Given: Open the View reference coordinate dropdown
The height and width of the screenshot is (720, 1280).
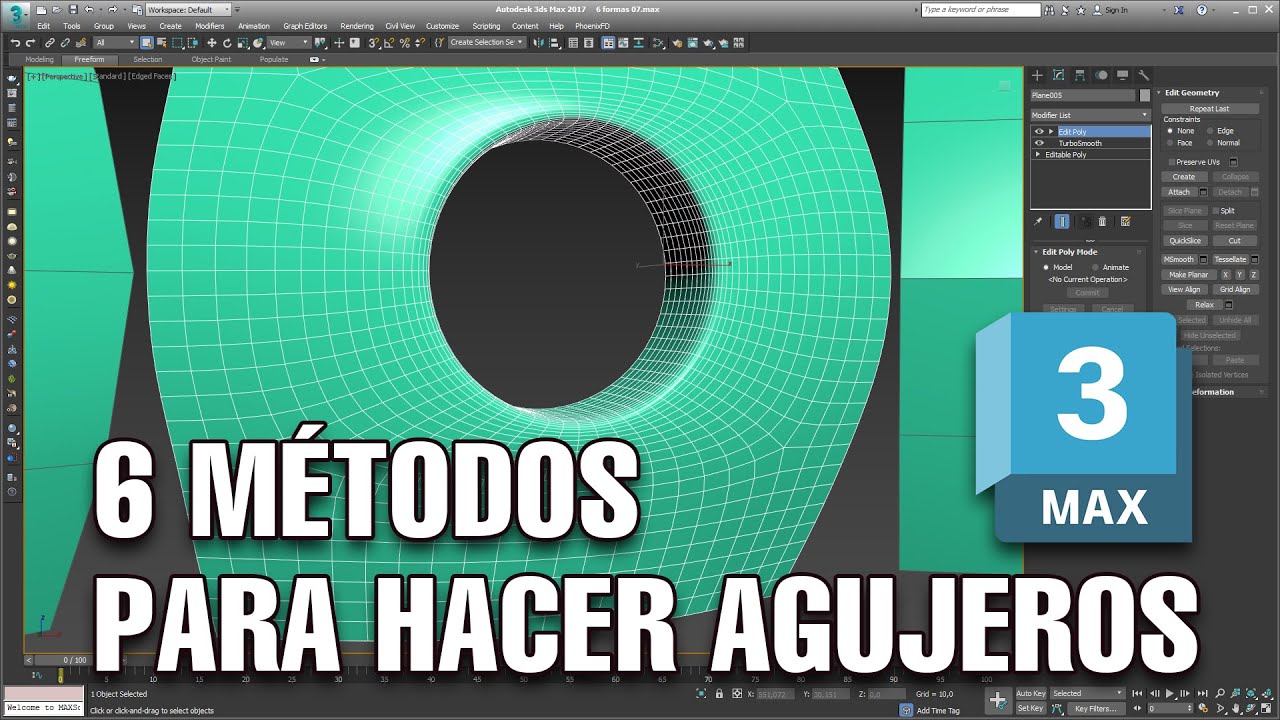Looking at the screenshot, I should coord(289,43).
